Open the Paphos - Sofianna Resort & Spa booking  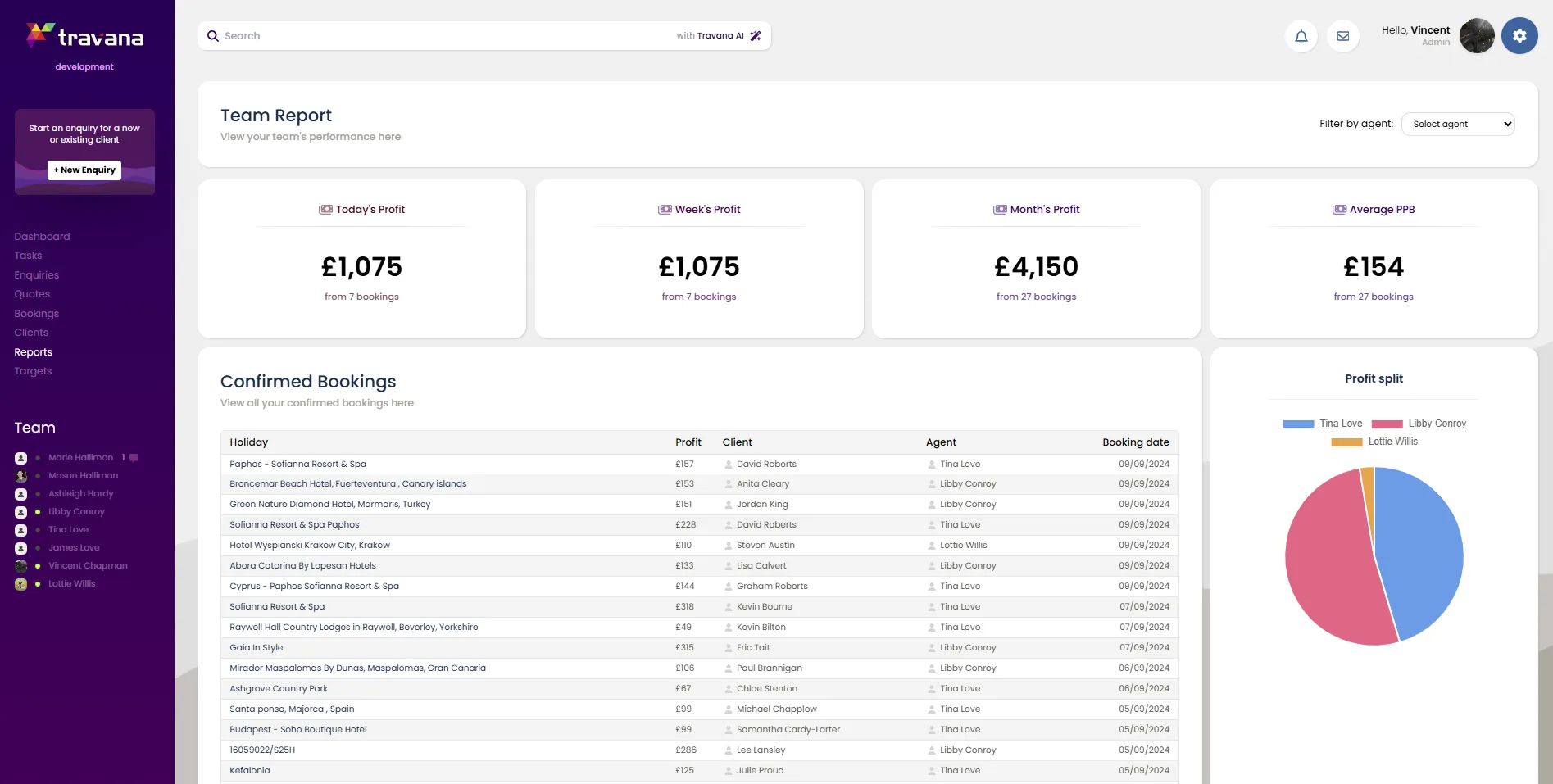[x=297, y=464]
